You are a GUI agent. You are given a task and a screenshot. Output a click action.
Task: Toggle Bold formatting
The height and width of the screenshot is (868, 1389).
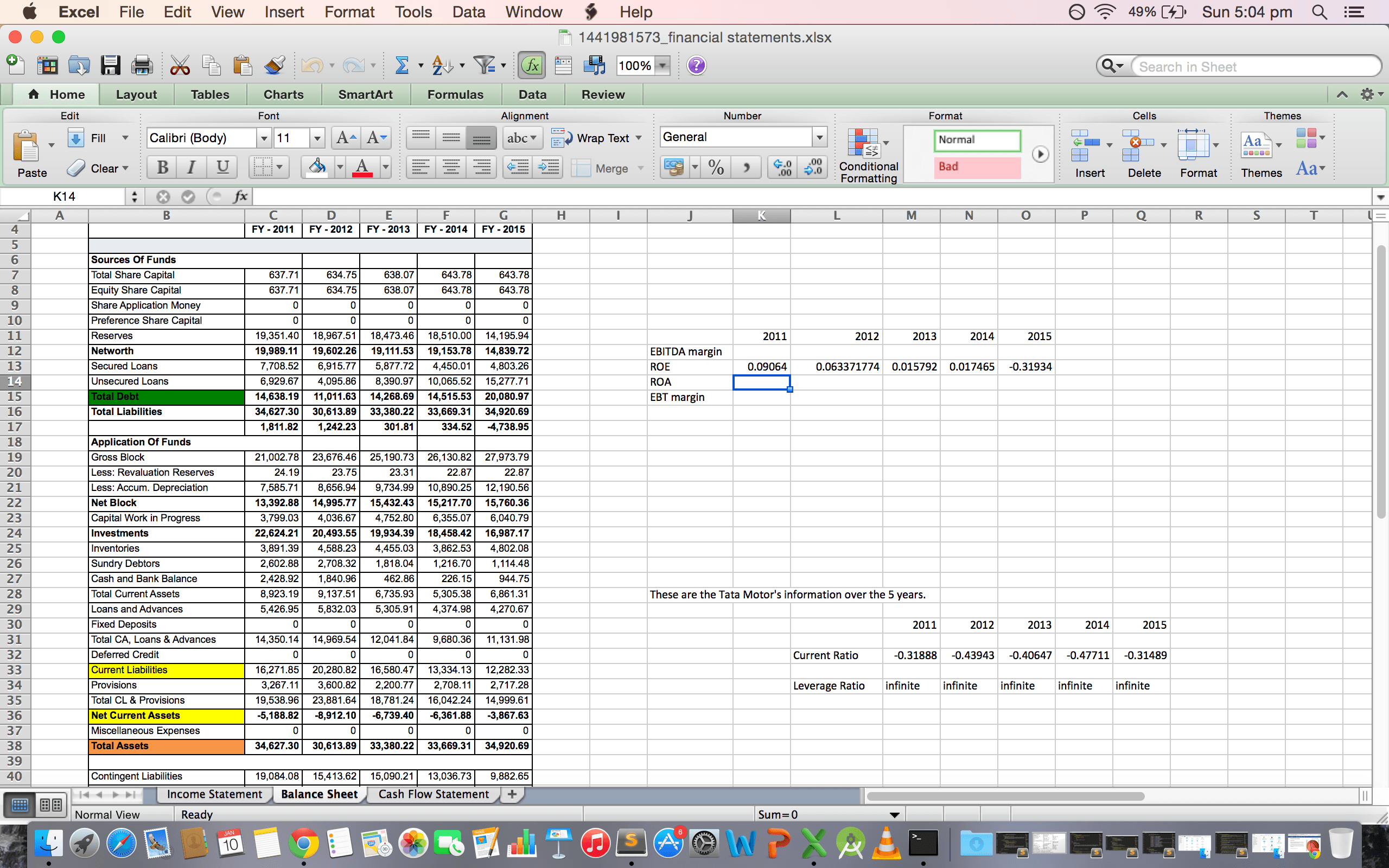point(162,167)
